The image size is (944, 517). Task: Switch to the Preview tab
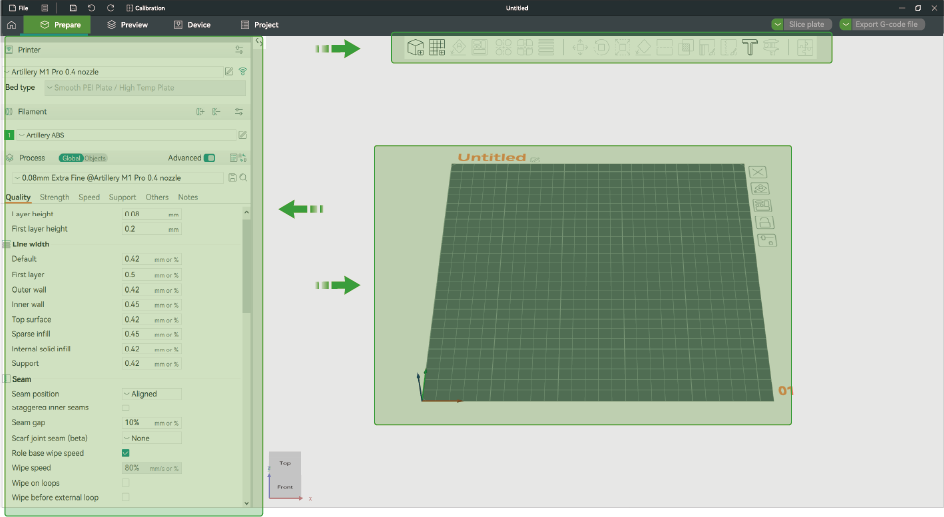coord(127,25)
